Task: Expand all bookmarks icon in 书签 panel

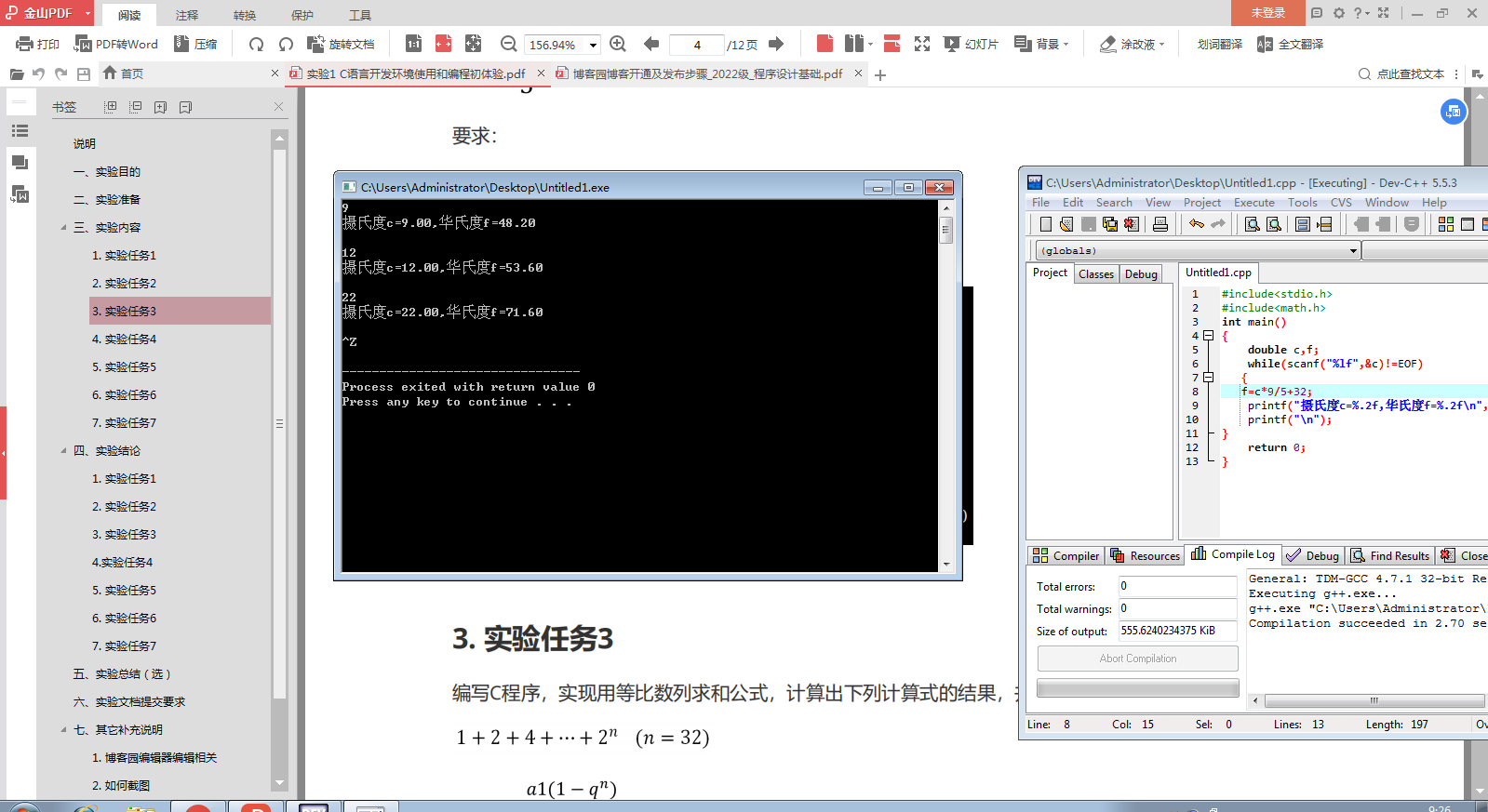Action: coord(111,107)
